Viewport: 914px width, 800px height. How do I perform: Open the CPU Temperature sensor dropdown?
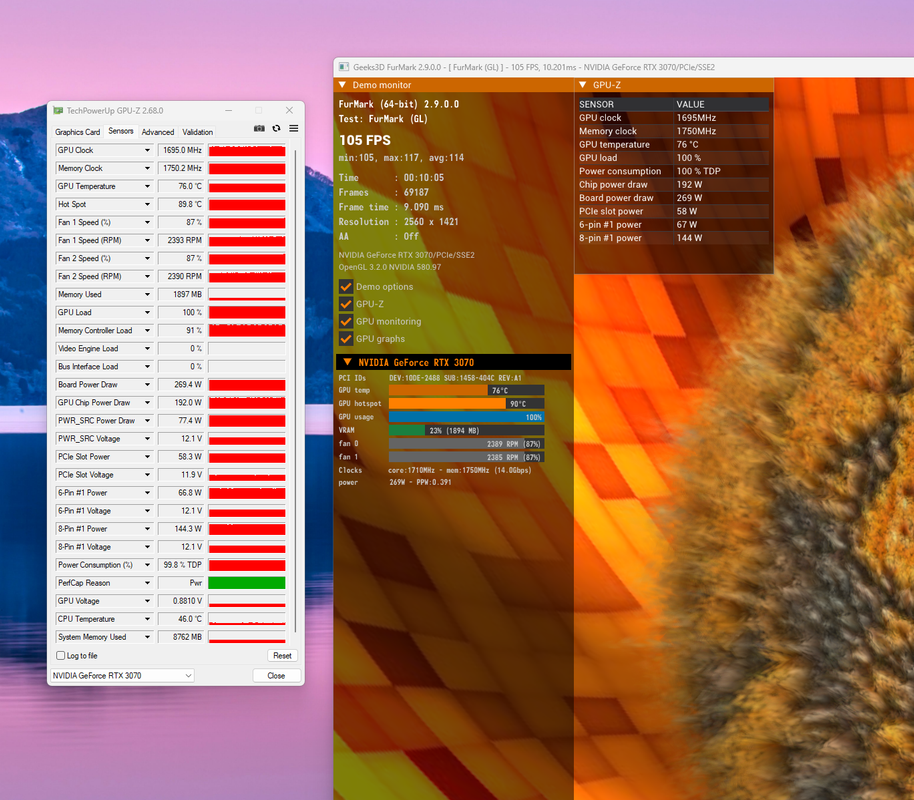point(147,619)
